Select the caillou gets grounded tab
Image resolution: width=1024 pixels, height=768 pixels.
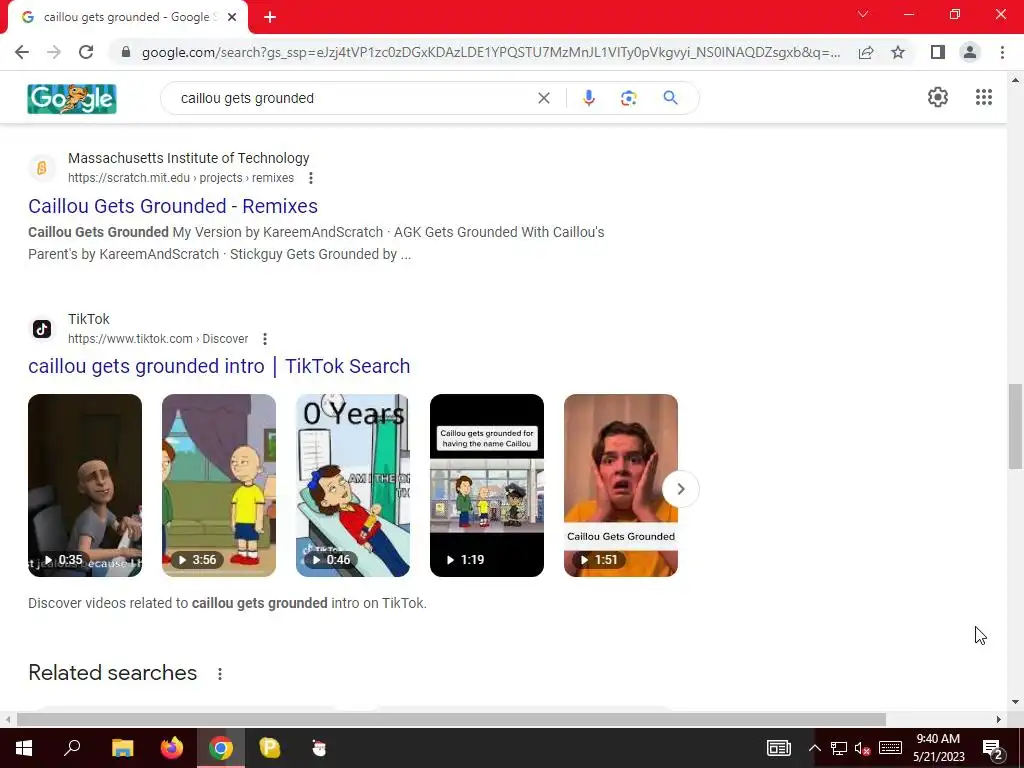127,17
